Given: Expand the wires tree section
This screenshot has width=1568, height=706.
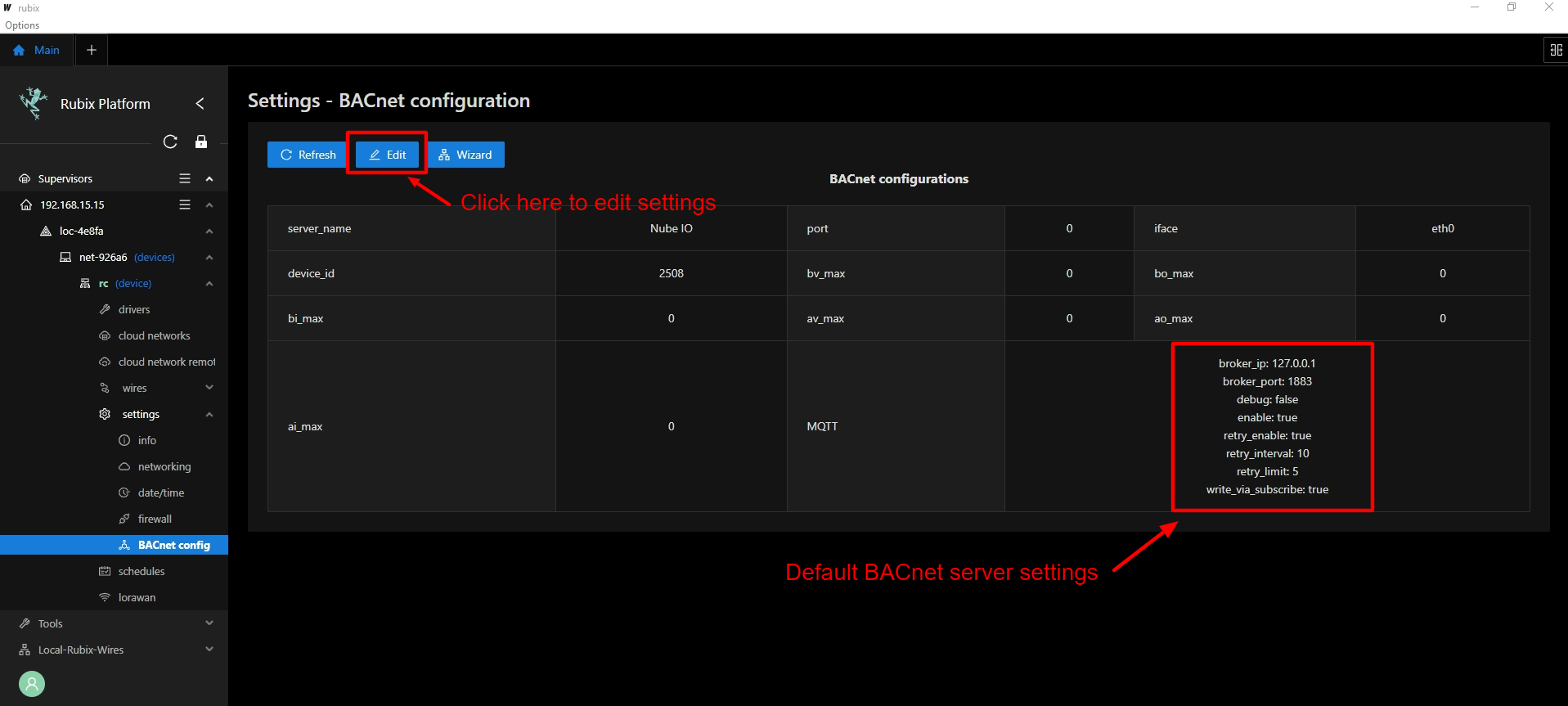Looking at the screenshot, I should (x=209, y=388).
